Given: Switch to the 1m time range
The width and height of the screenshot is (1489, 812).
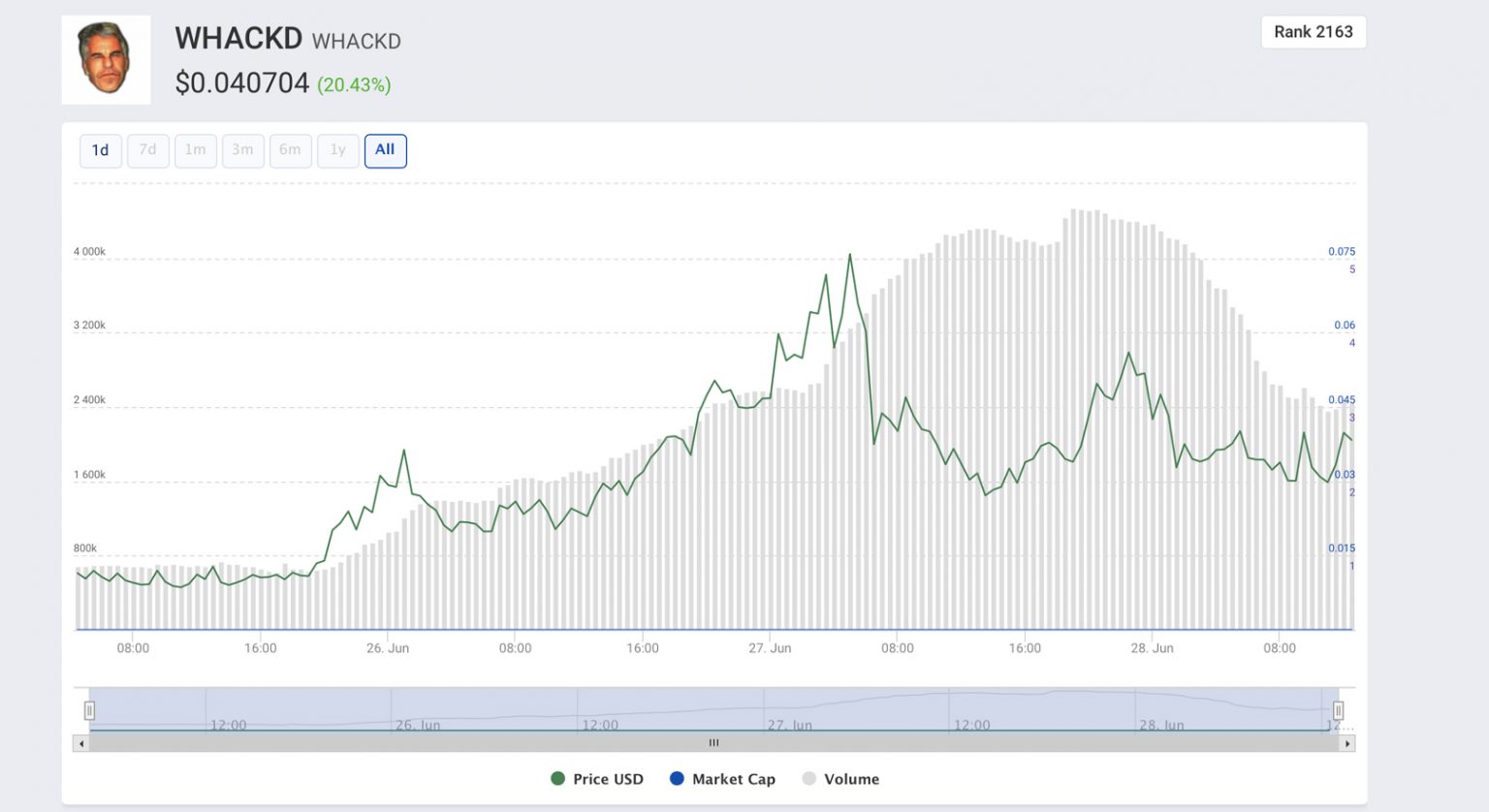Looking at the screenshot, I should coord(195,150).
